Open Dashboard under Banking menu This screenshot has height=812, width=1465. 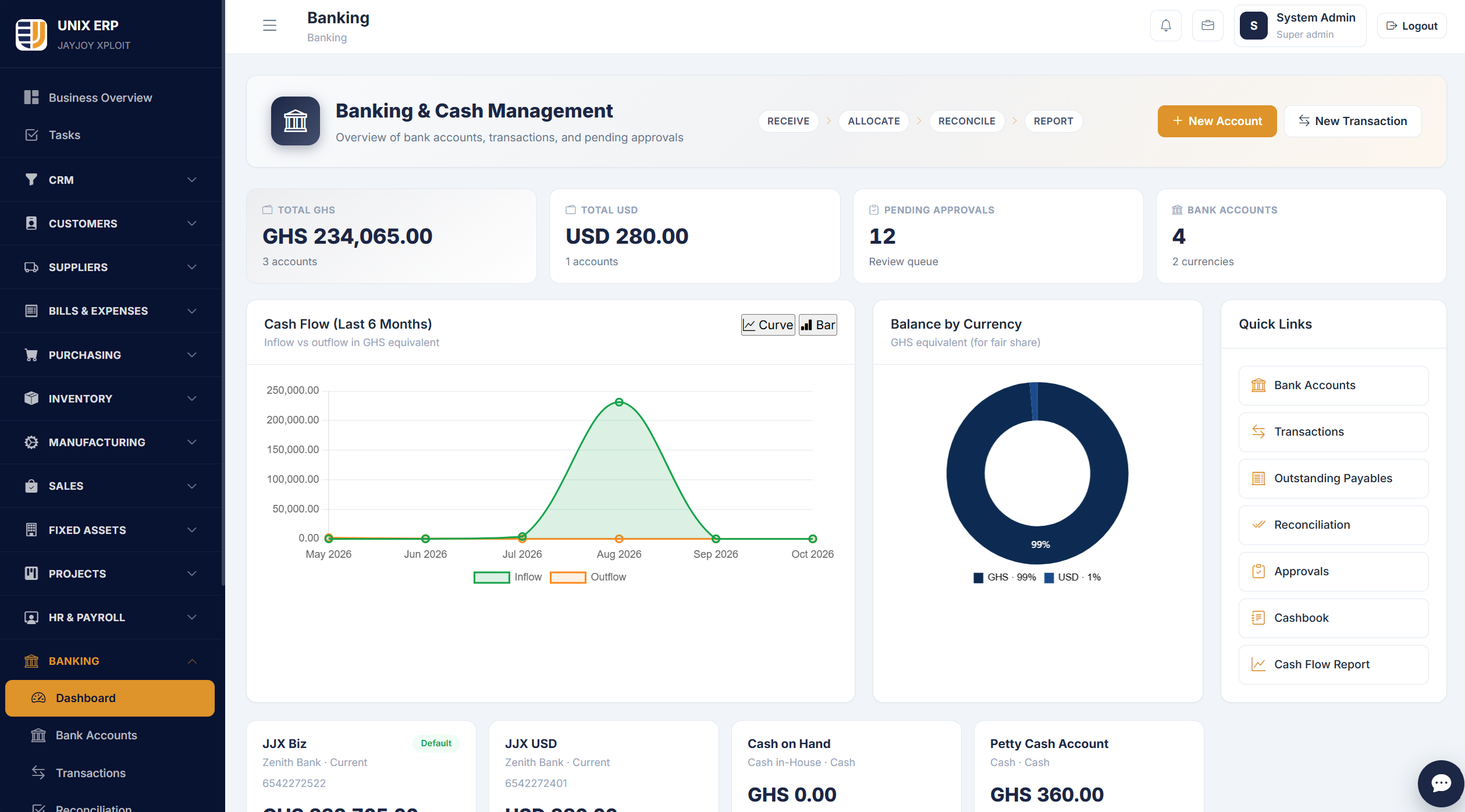click(x=110, y=698)
